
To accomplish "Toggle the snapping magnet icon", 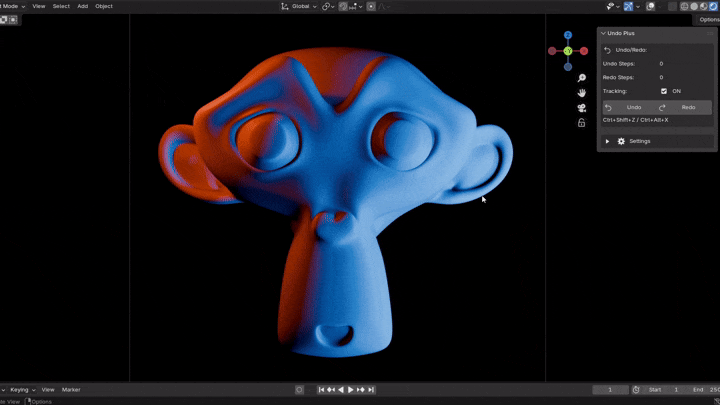I will [x=343, y=6].
